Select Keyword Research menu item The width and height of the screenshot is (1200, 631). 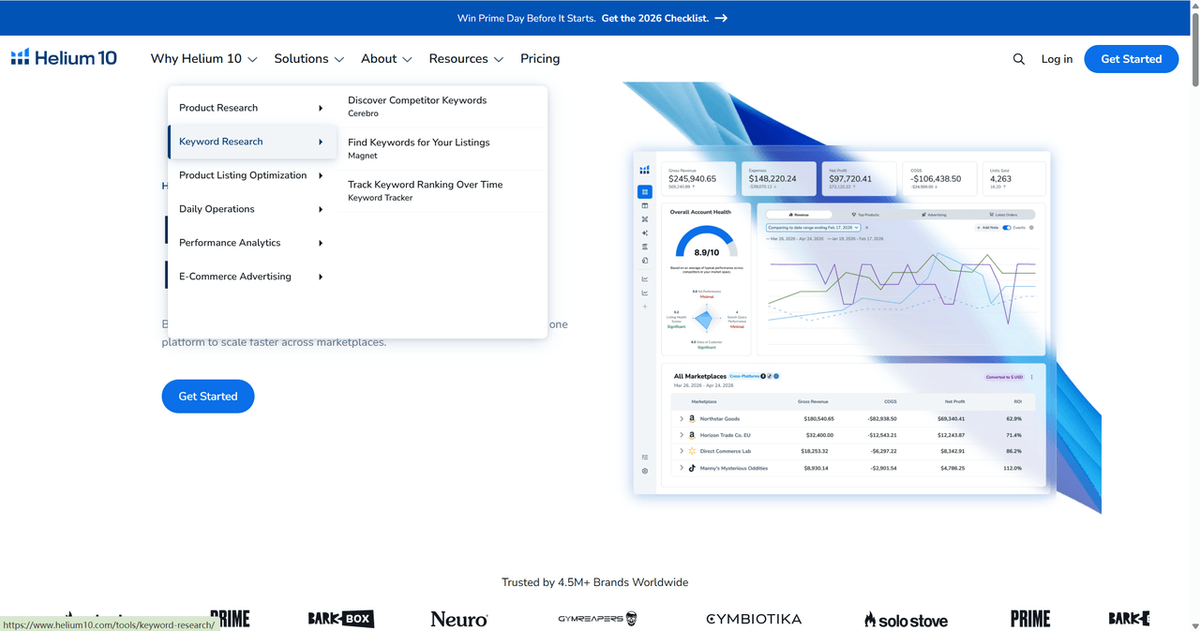(252, 142)
